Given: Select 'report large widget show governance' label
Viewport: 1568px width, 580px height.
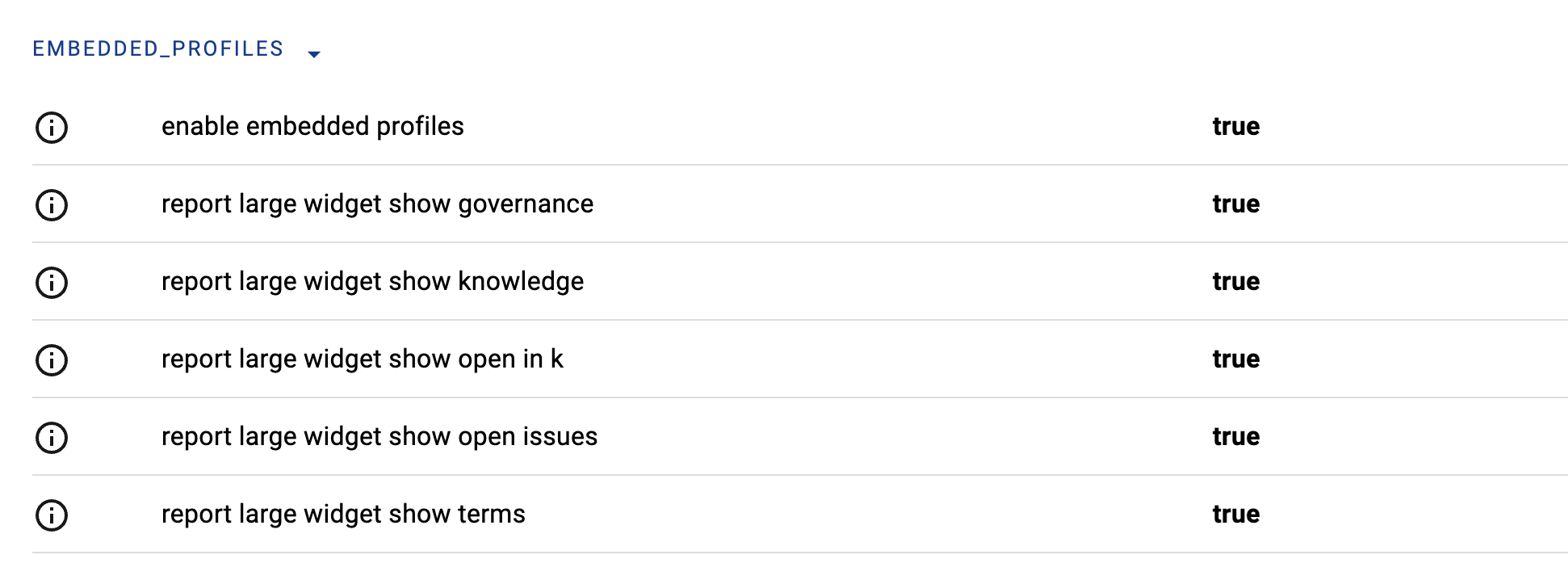Looking at the screenshot, I should (377, 204).
